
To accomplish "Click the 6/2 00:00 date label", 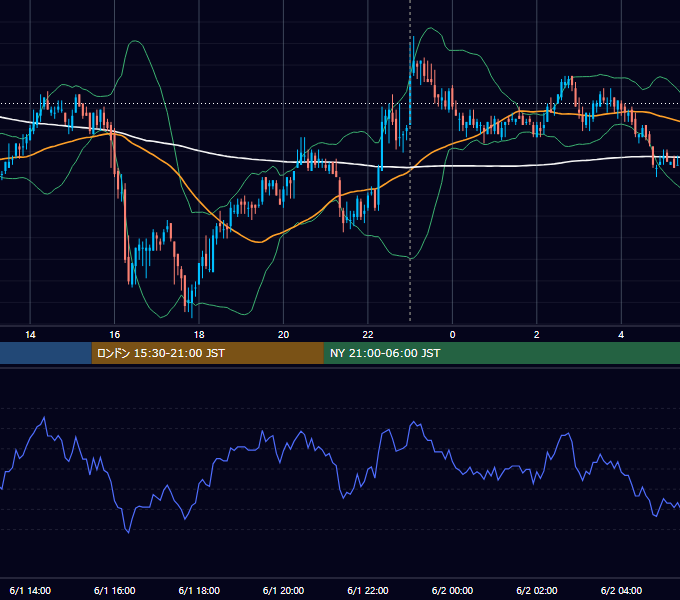I will tap(452, 590).
